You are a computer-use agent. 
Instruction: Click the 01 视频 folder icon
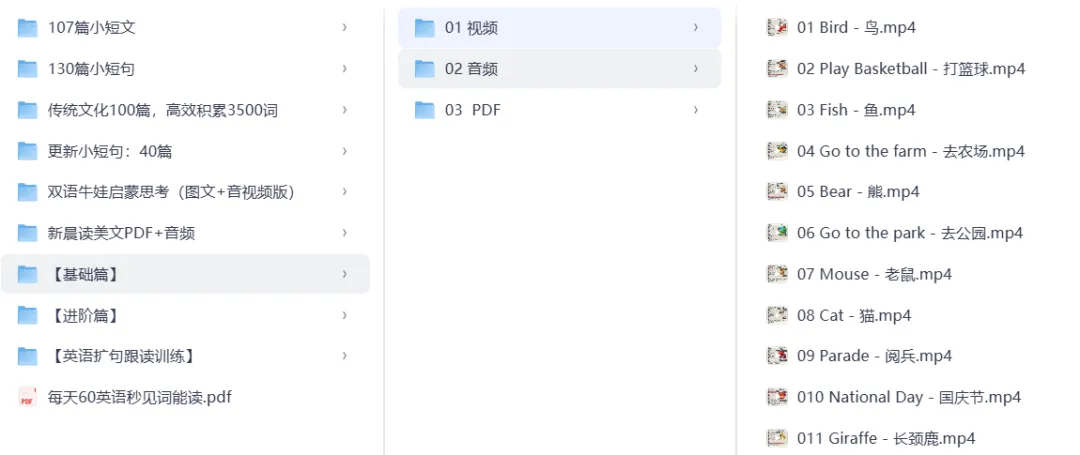(x=424, y=28)
